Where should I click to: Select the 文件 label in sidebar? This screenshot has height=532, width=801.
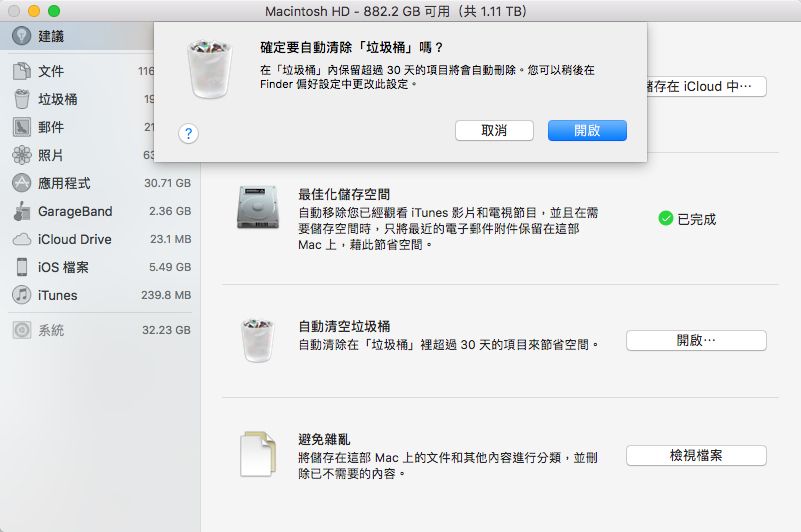click(51, 71)
